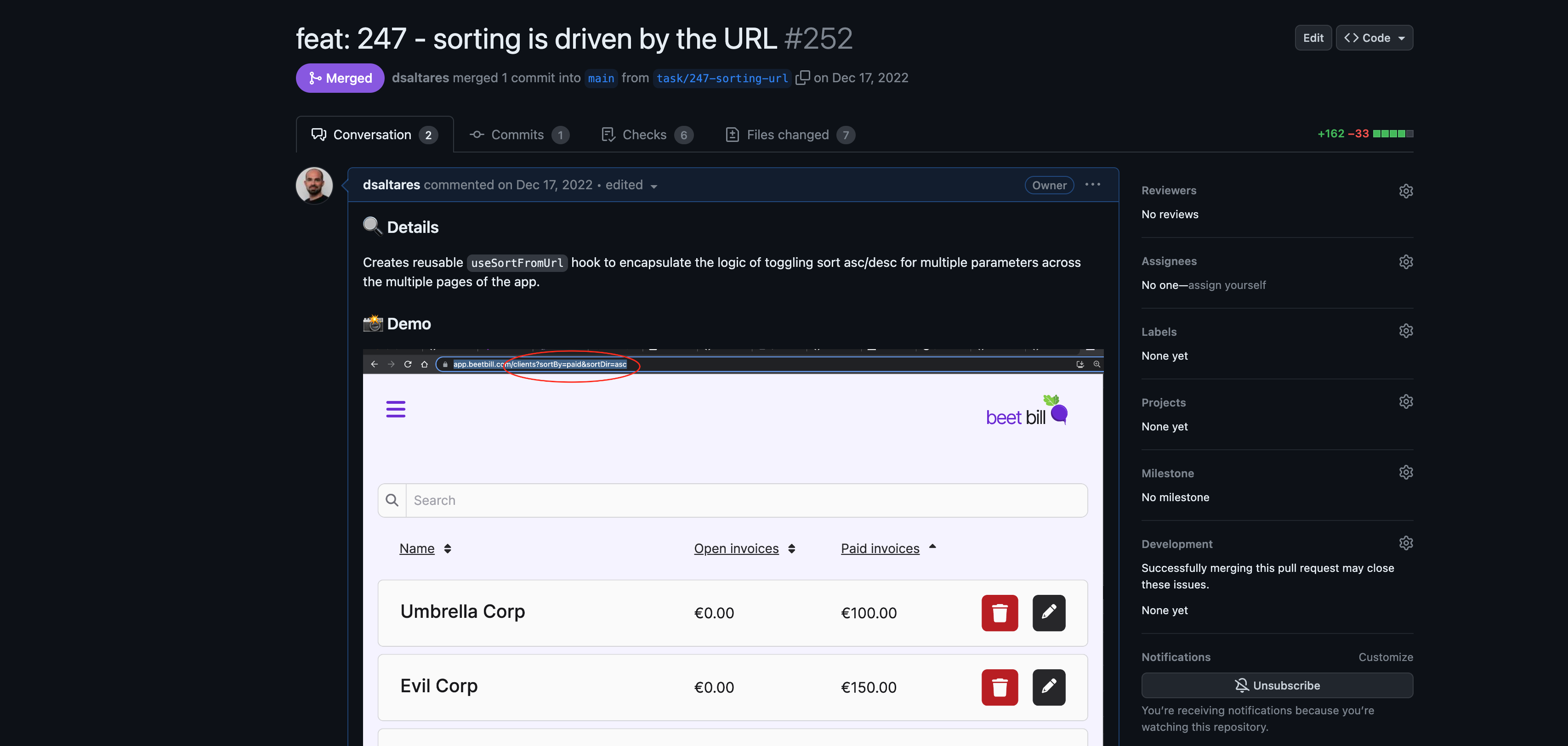Open the main branch link
Screen dimensions: 1568x746
click(x=601, y=78)
